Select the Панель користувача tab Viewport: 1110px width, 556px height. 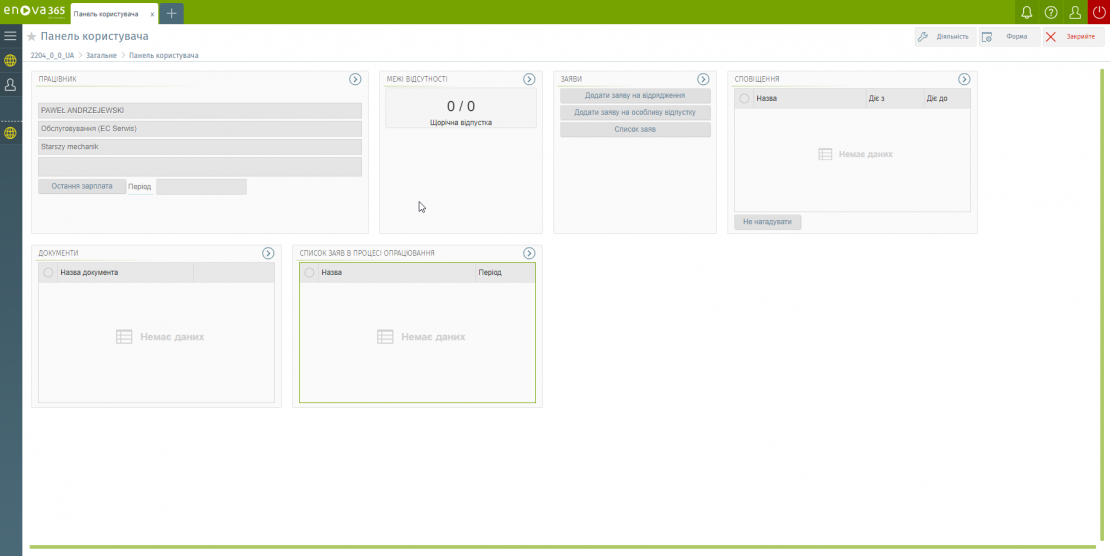(x=106, y=14)
